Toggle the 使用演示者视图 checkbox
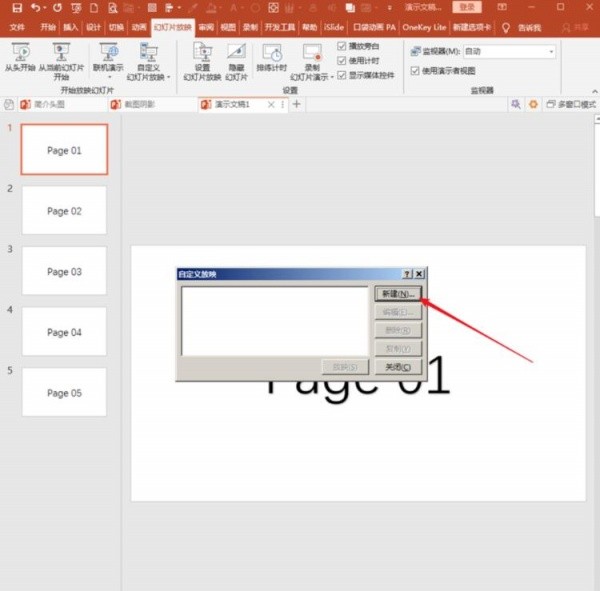Image resolution: width=600 pixels, height=591 pixels. 415,70
